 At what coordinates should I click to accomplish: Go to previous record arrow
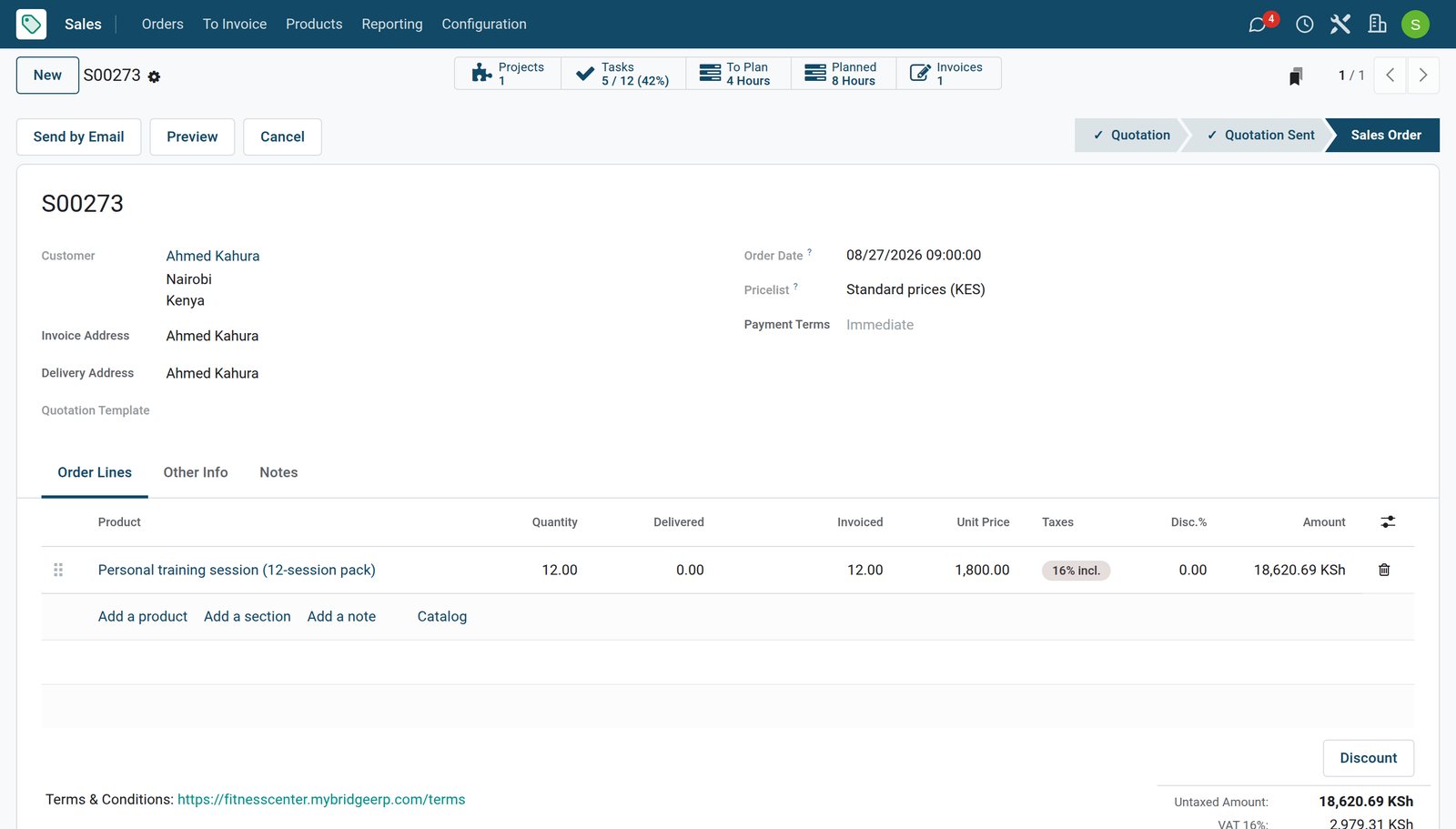click(x=1390, y=75)
